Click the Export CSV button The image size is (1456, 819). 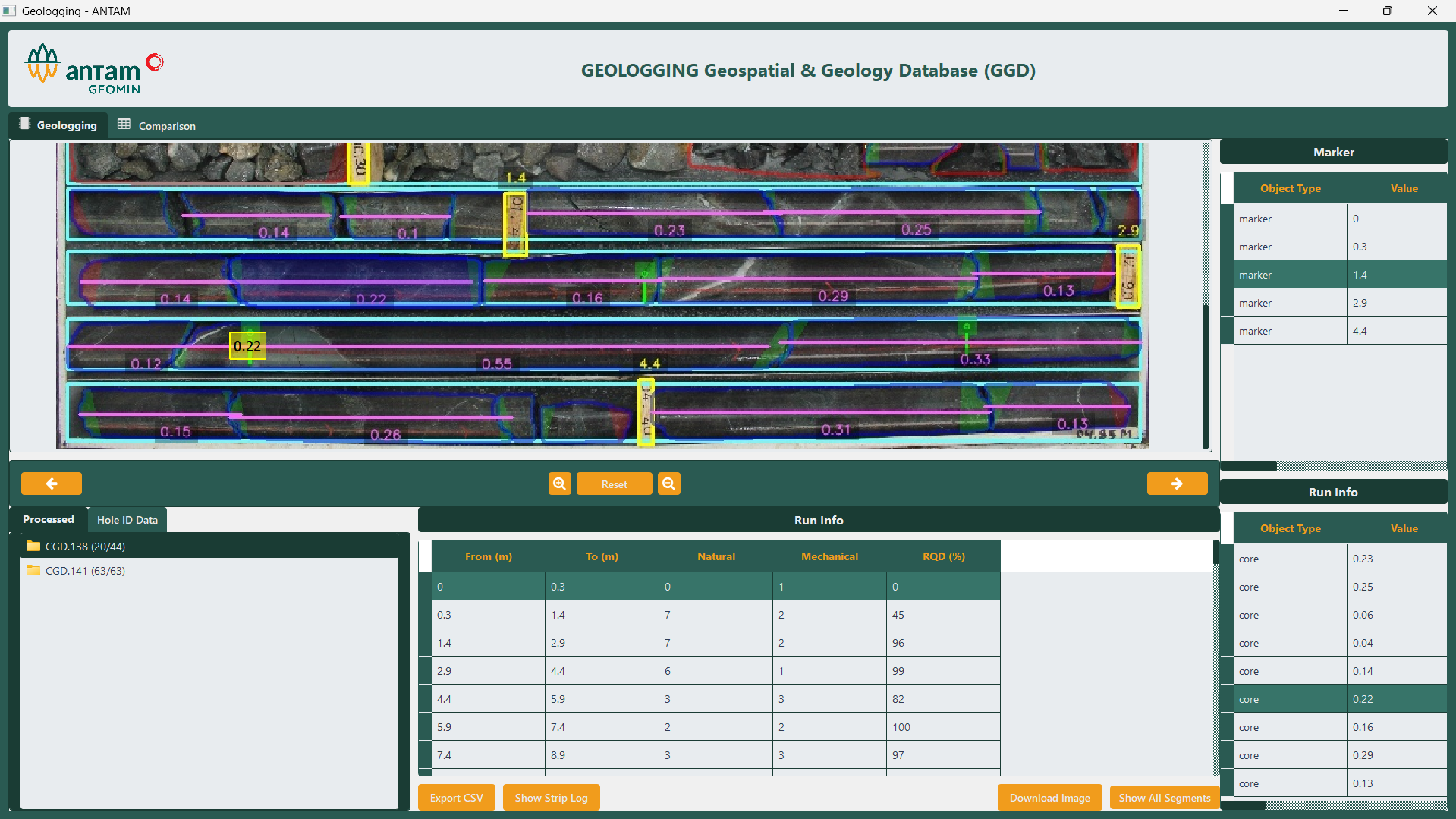point(456,798)
